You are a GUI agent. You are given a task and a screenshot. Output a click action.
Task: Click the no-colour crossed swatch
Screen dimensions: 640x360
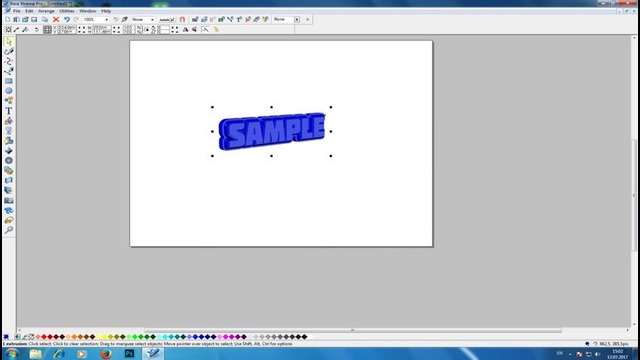point(31,337)
